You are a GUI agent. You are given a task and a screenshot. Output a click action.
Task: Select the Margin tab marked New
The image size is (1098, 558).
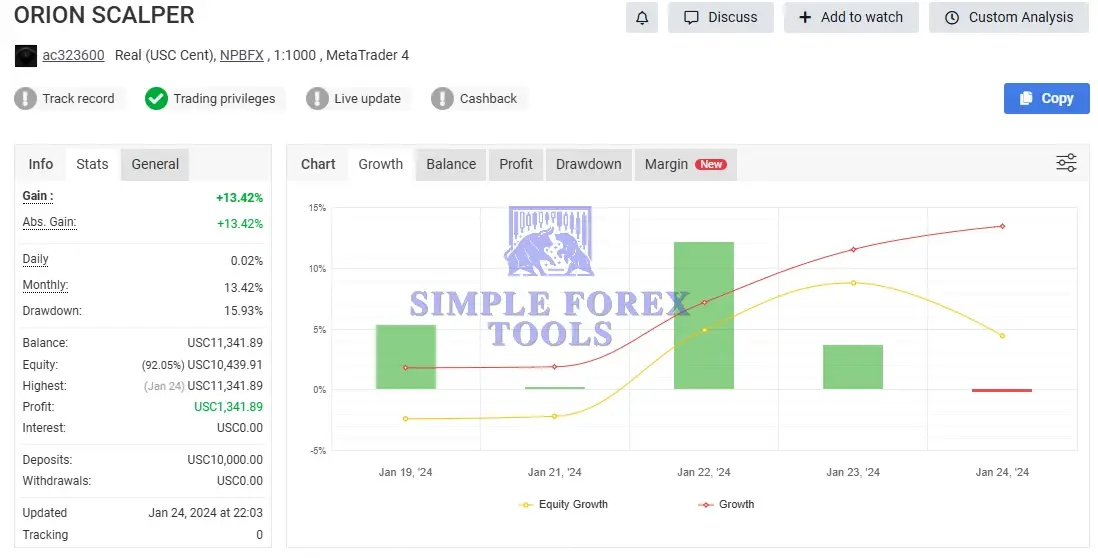(685, 164)
